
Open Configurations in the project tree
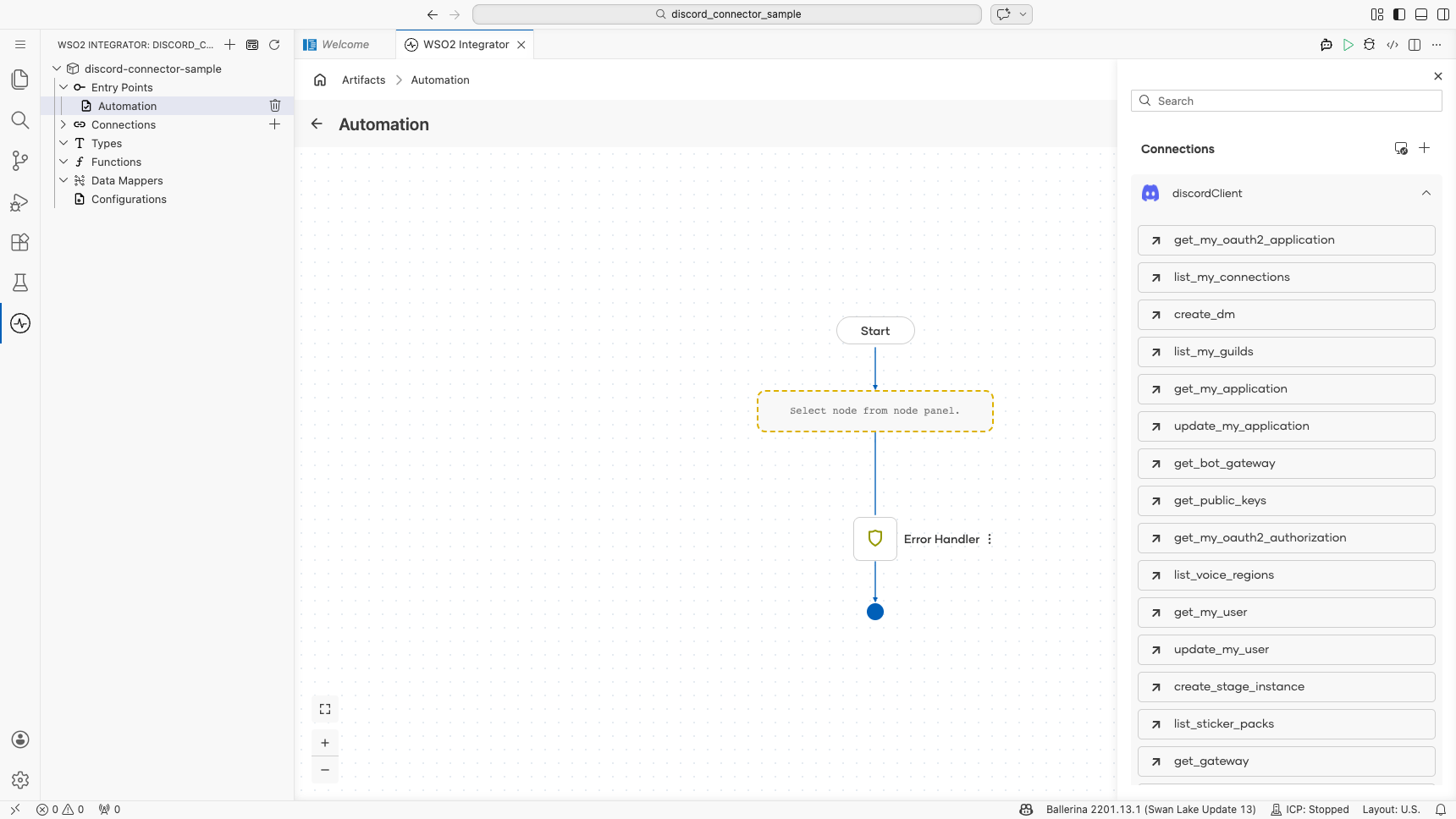point(129,199)
